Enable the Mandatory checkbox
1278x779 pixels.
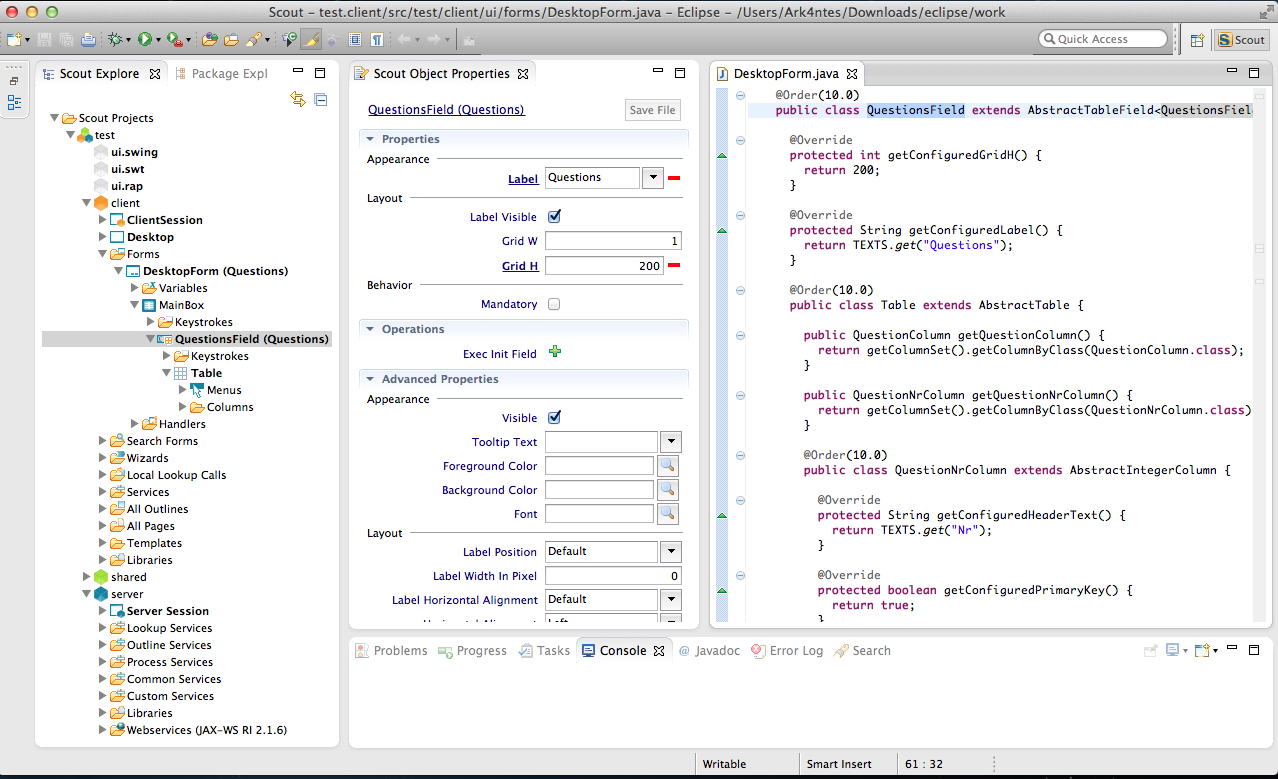pos(555,304)
